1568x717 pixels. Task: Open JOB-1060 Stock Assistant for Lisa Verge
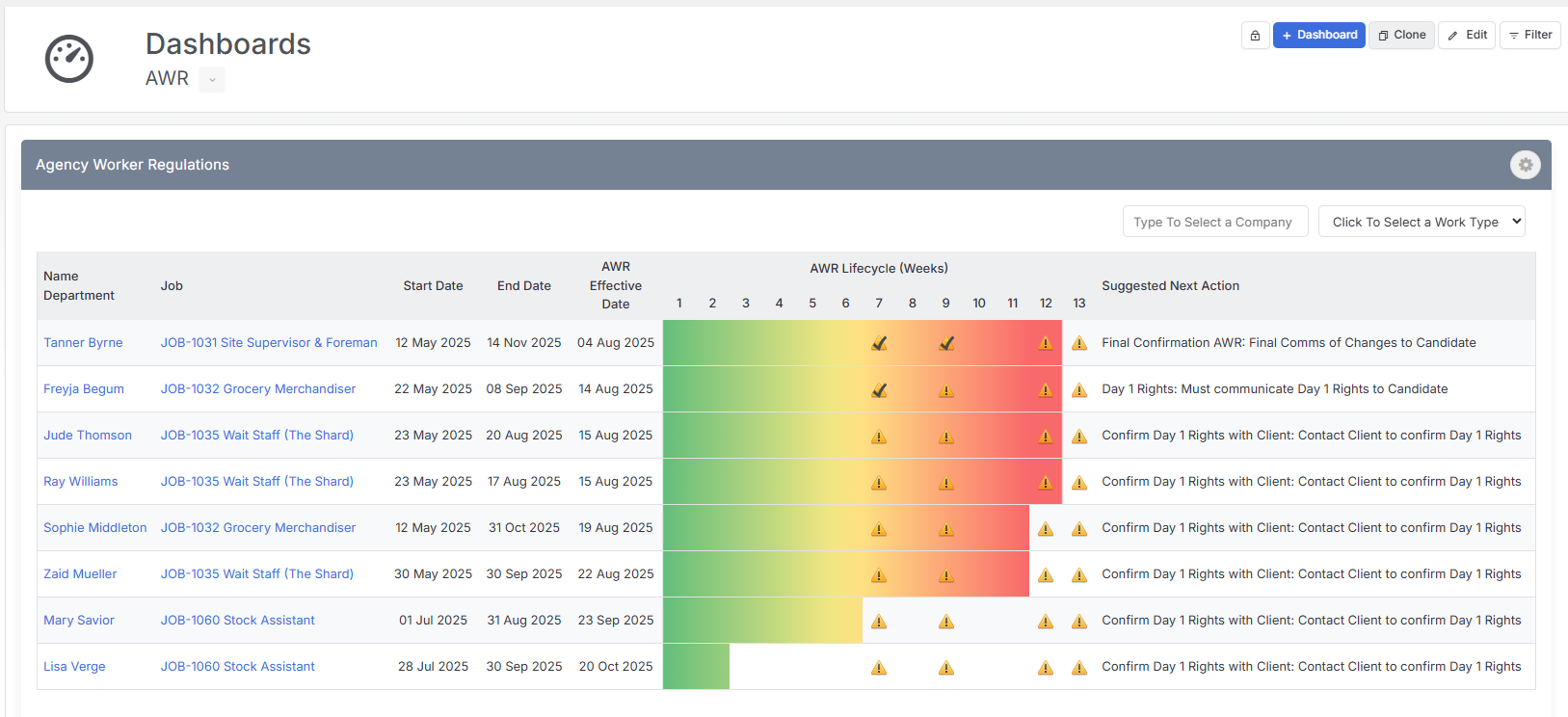238,666
